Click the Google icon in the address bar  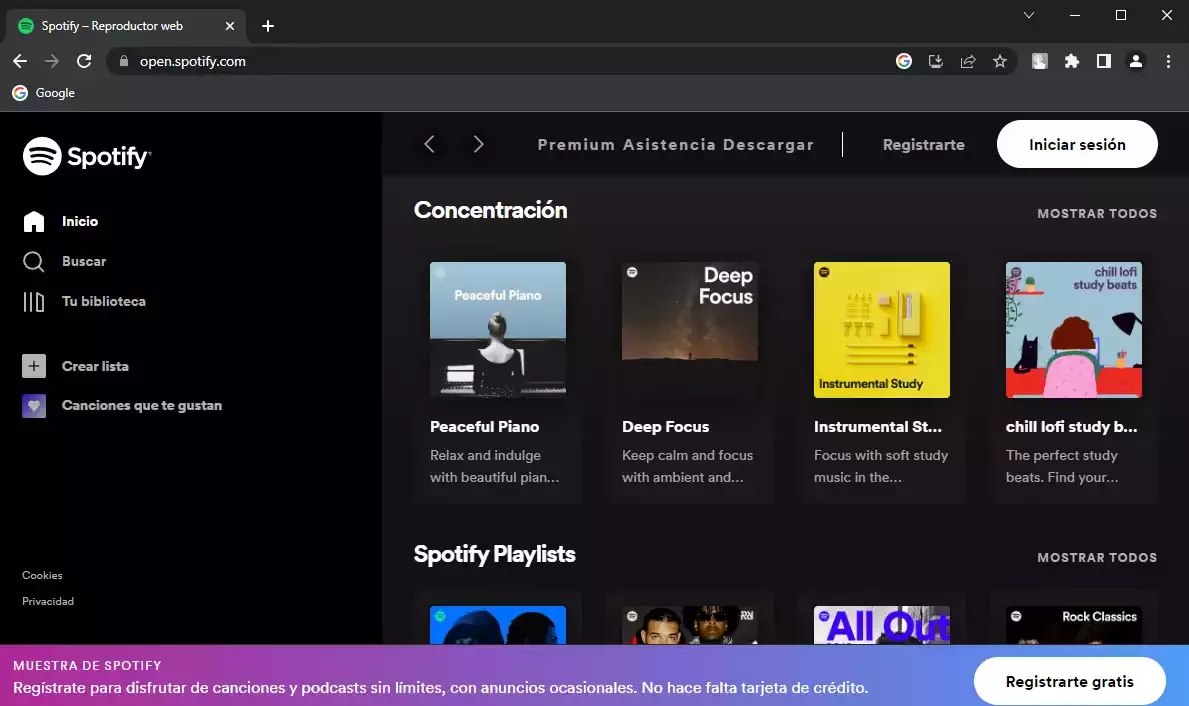pyautogui.click(x=904, y=61)
